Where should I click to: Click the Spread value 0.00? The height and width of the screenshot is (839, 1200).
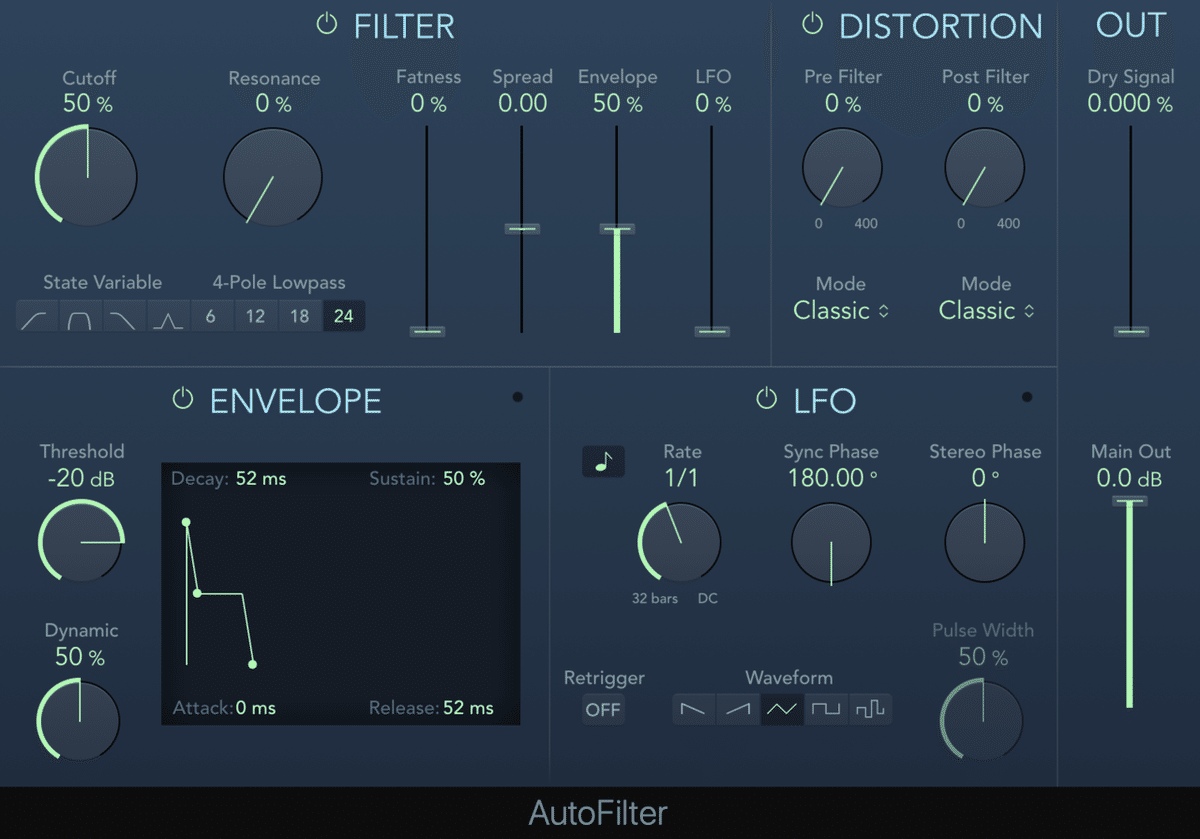522,103
